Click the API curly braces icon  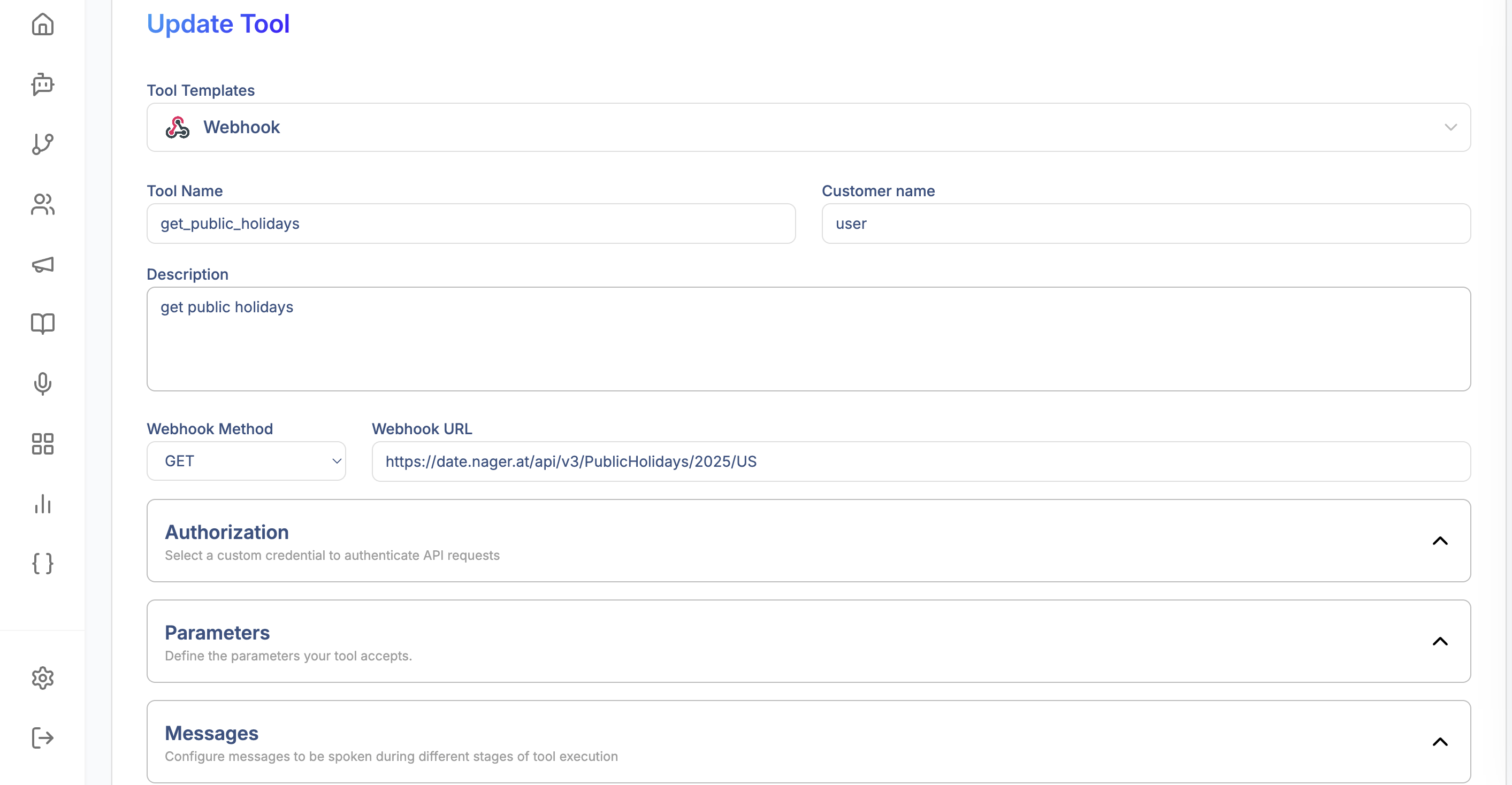[42, 564]
